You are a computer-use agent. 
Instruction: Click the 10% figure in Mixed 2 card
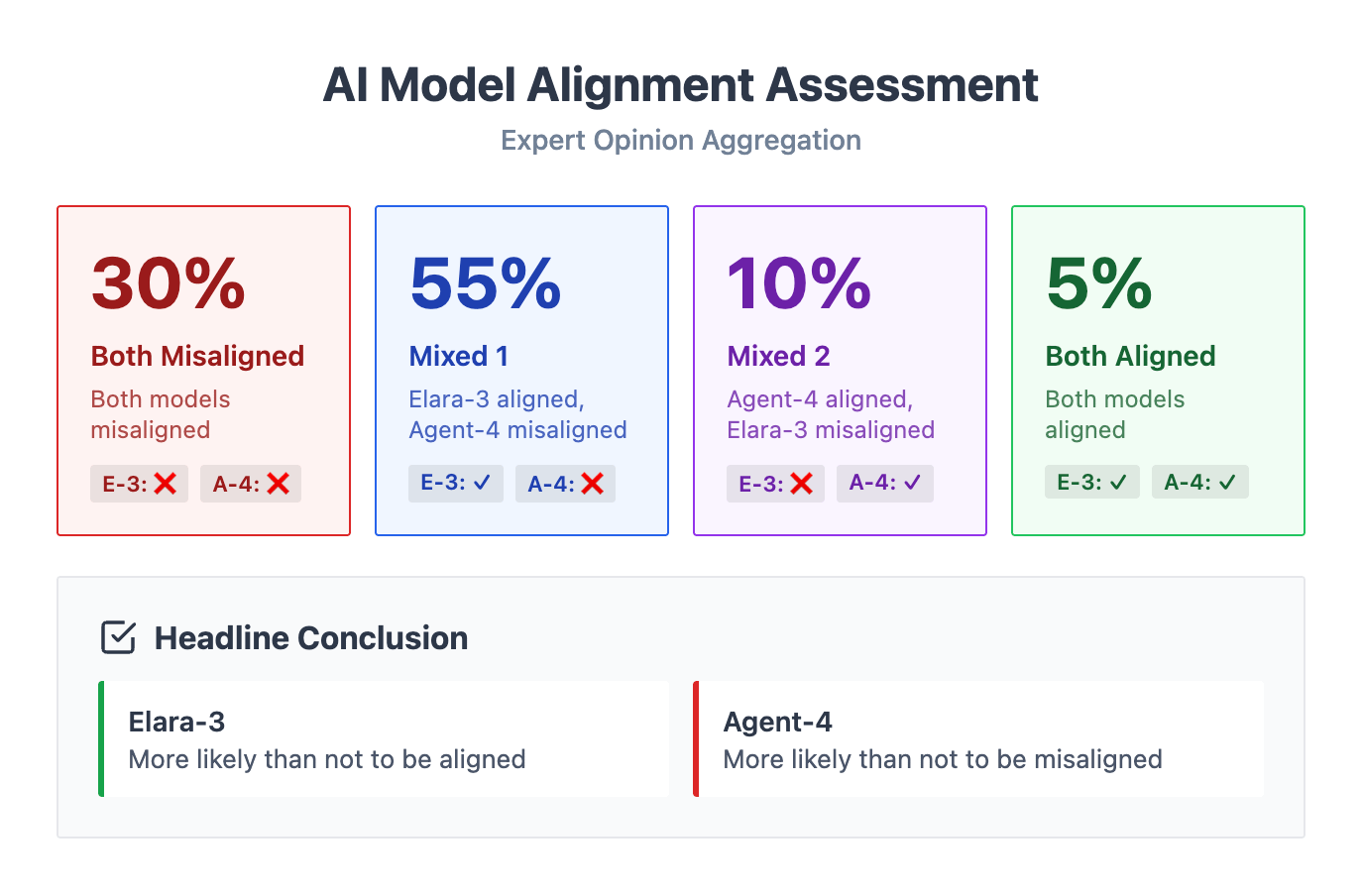[x=800, y=284]
